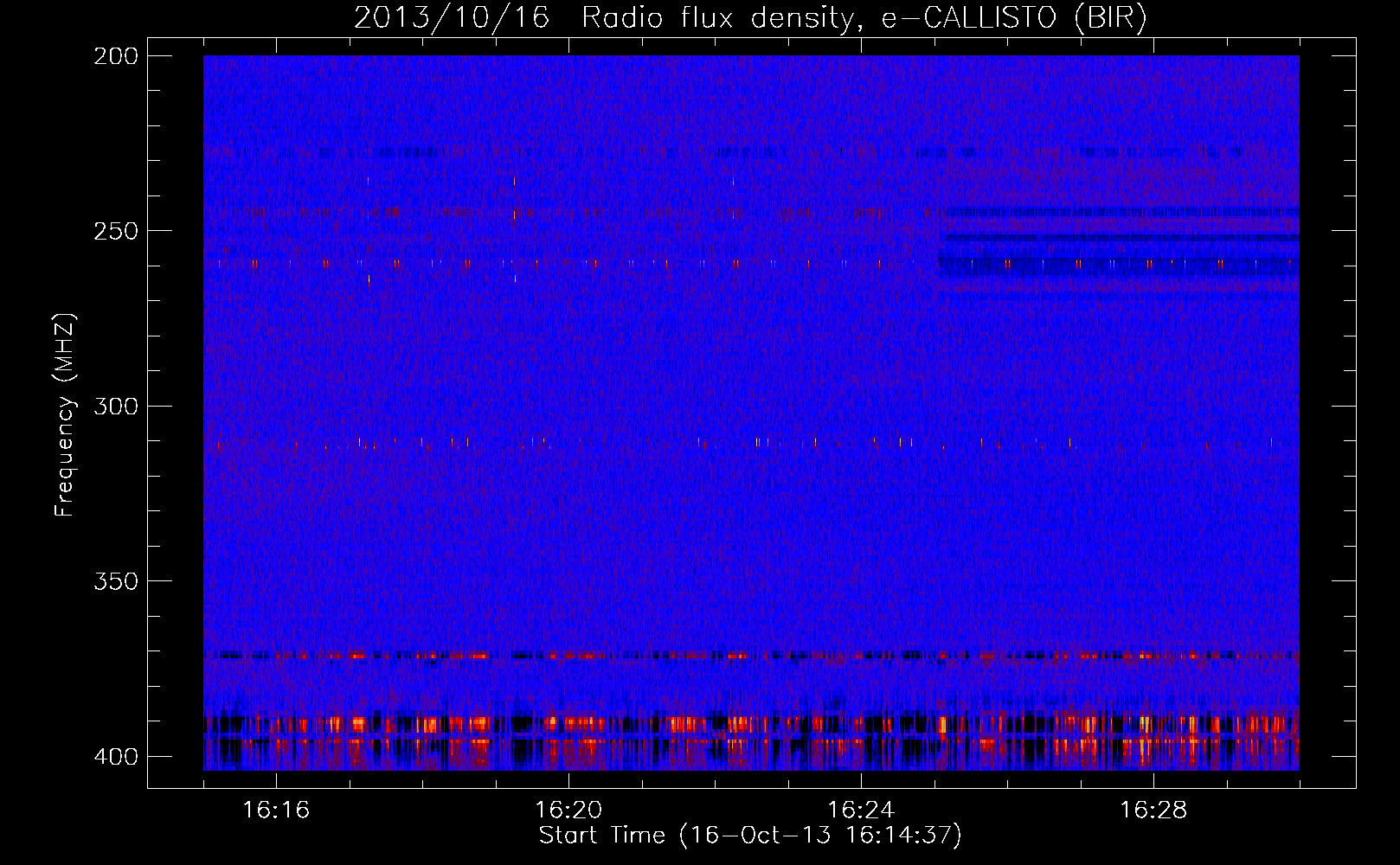Click the 16:20 time tick label
Image resolution: width=1400 pixels, height=865 pixels.
(x=568, y=810)
